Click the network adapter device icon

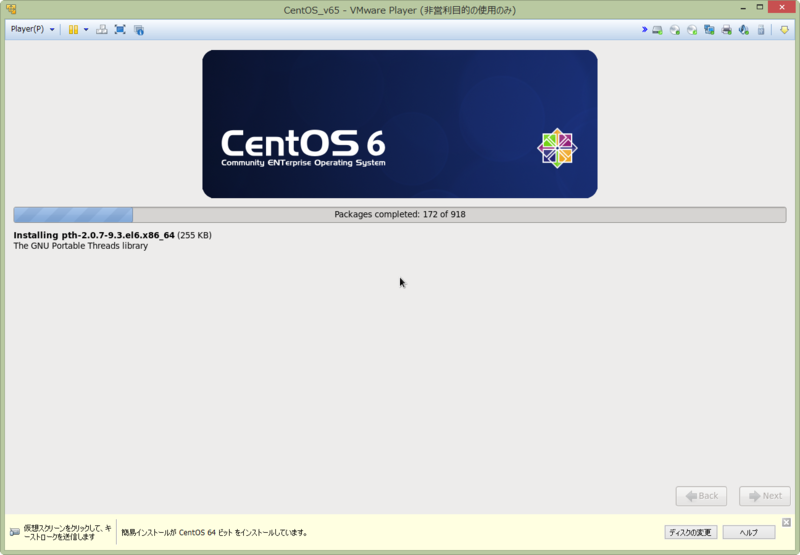pos(709,30)
